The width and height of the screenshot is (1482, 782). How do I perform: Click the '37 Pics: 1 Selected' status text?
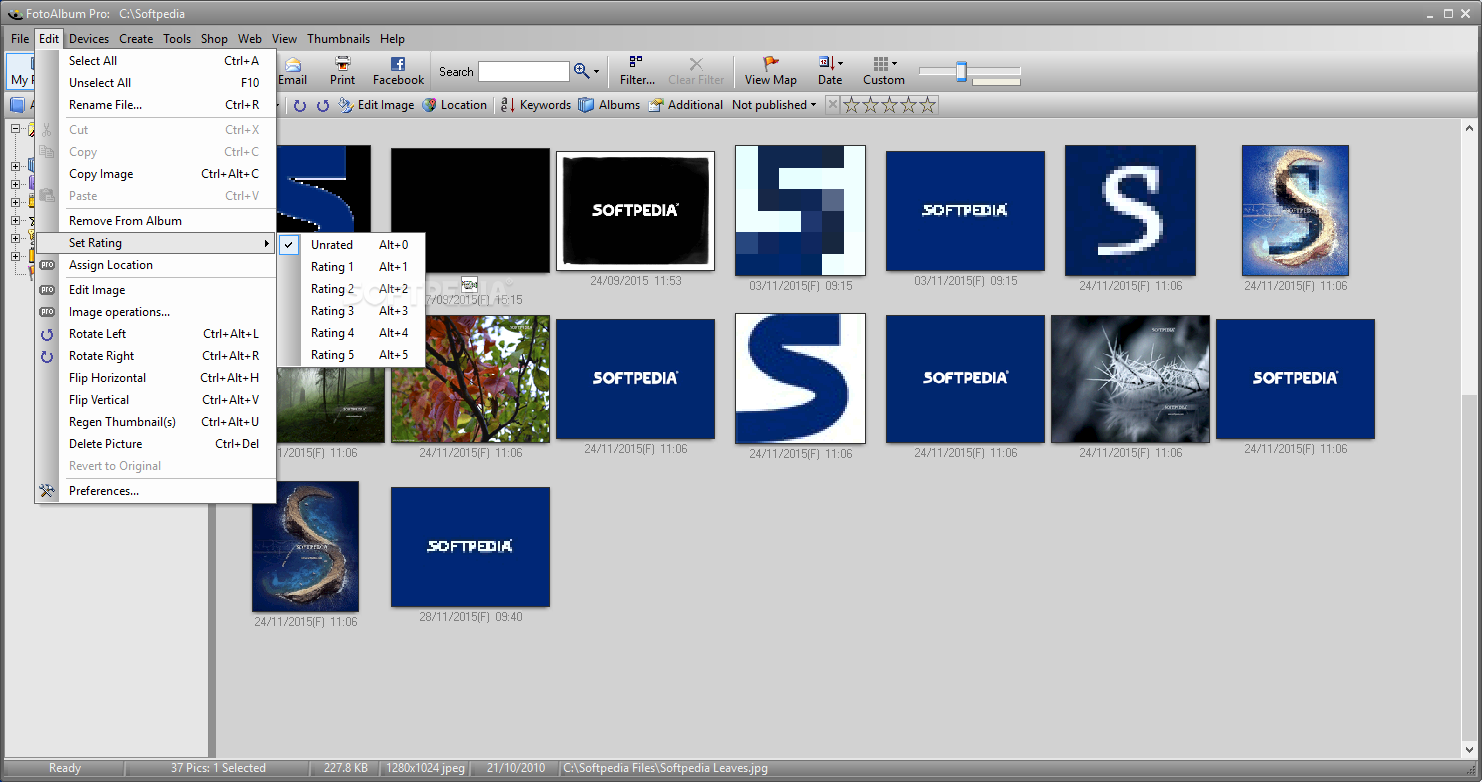click(x=218, y=768)
